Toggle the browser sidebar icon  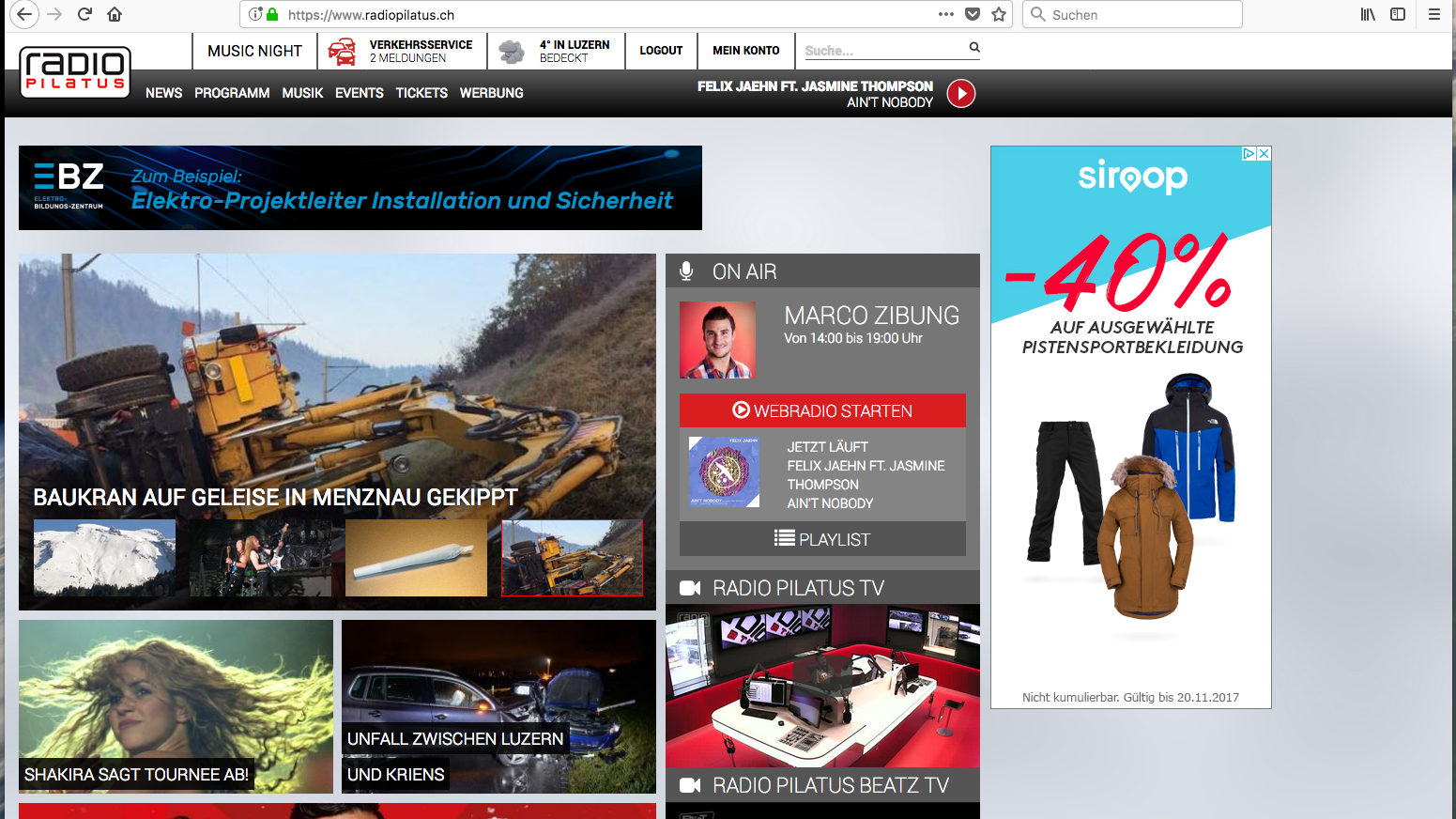(x=1398, y=14)
